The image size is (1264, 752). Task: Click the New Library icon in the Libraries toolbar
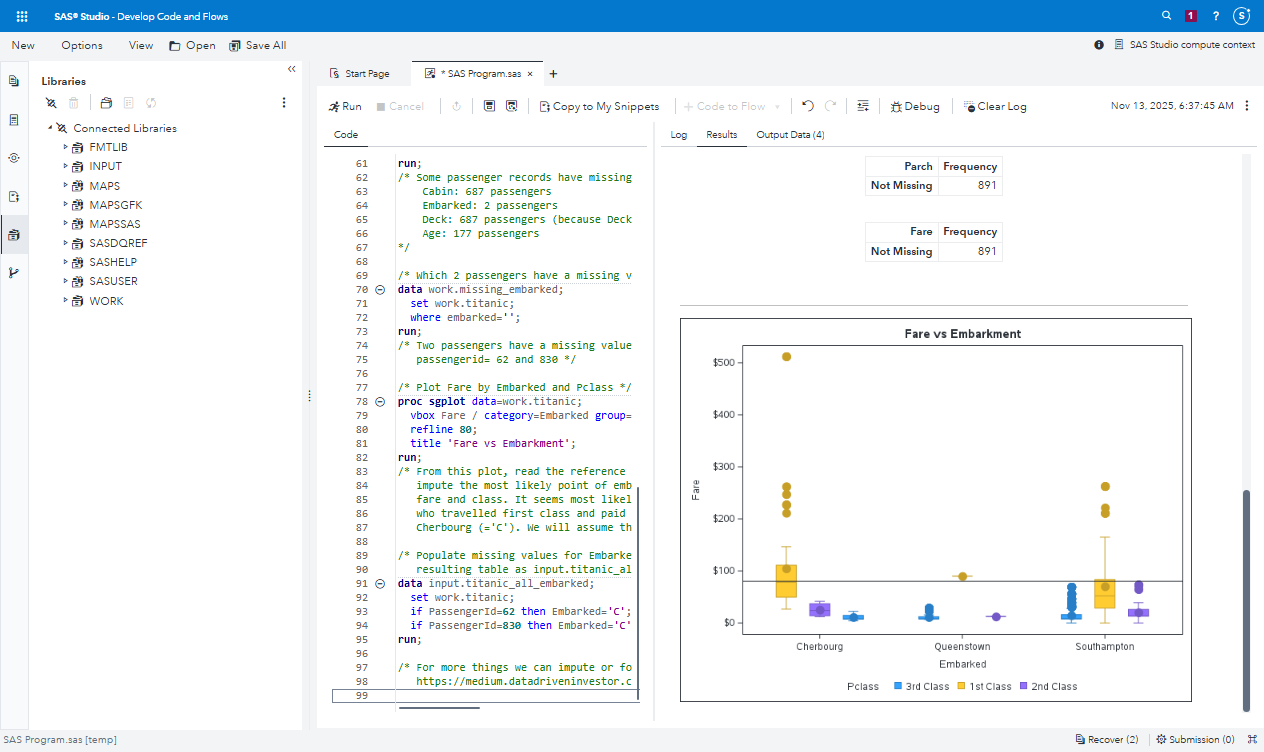tap(106, 103)
